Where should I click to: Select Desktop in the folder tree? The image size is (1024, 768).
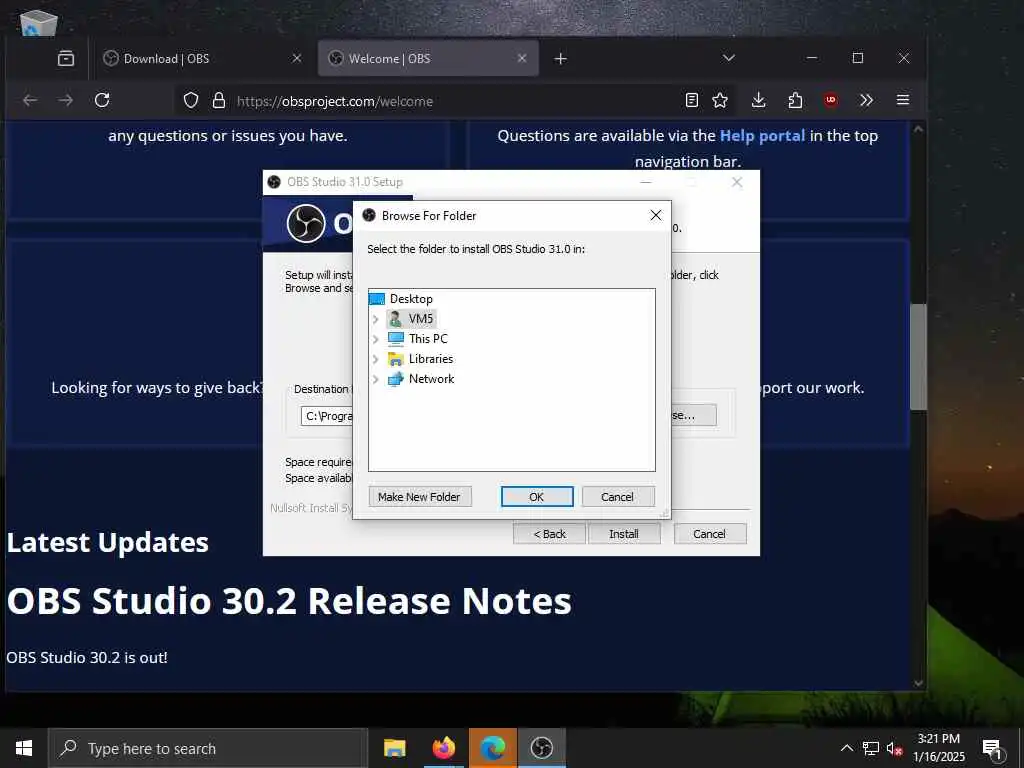tap(411, 299)
